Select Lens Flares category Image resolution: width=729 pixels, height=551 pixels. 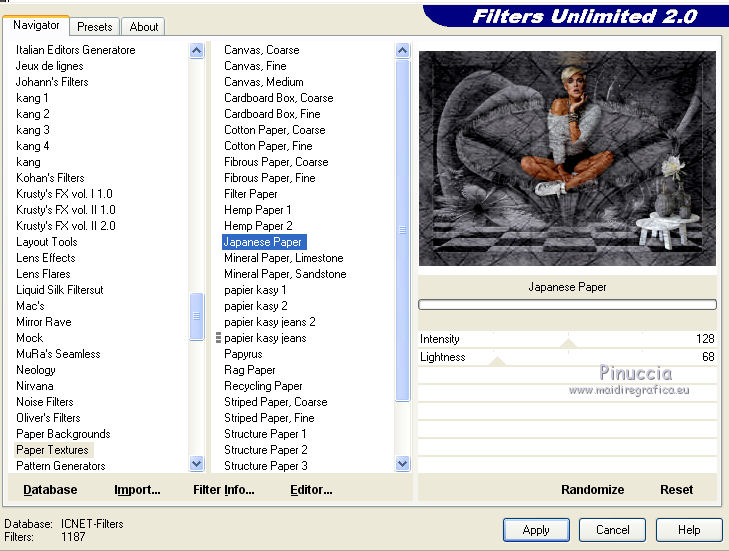coord(43,274)
